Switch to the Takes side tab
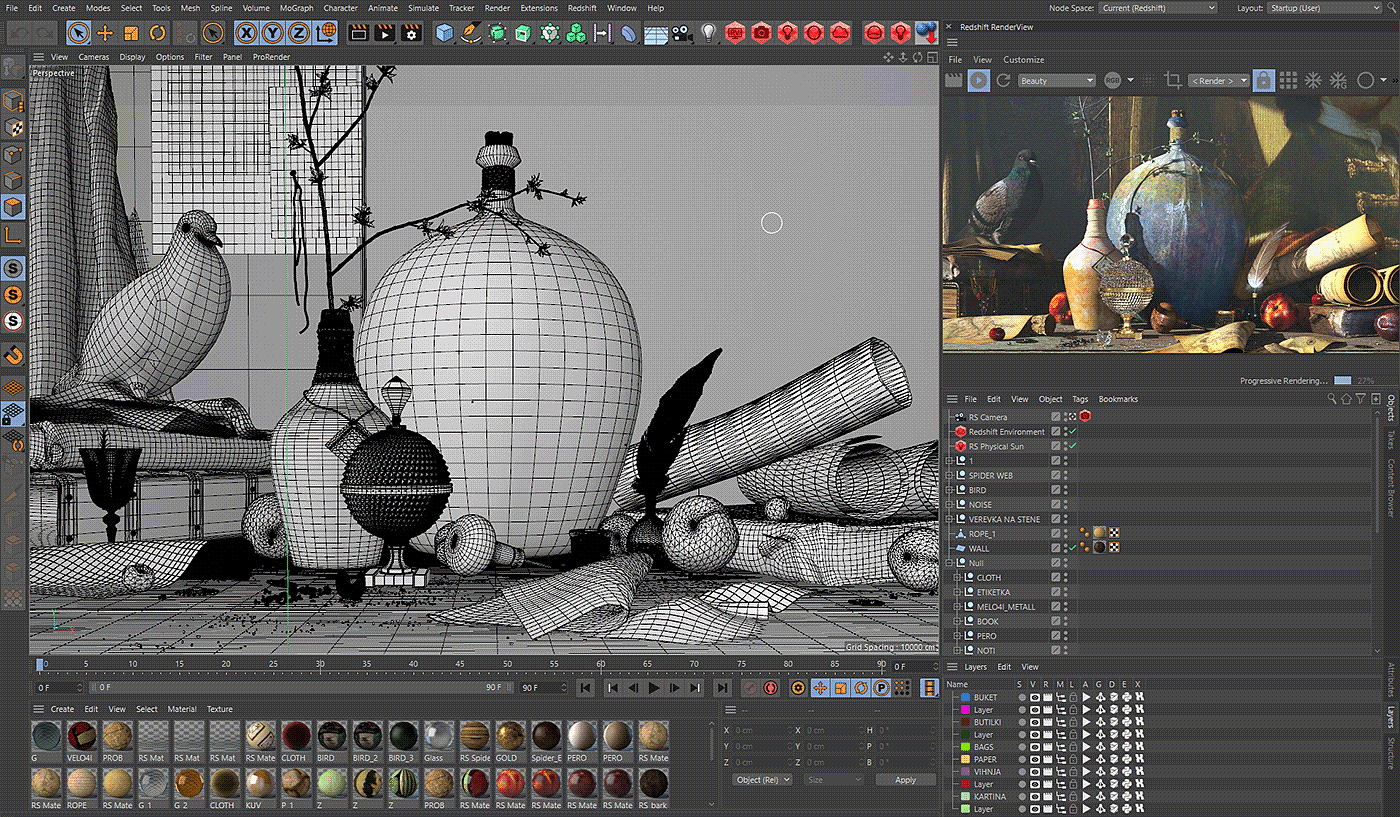Screen dimensions: 1400x817 [1390, 440]
